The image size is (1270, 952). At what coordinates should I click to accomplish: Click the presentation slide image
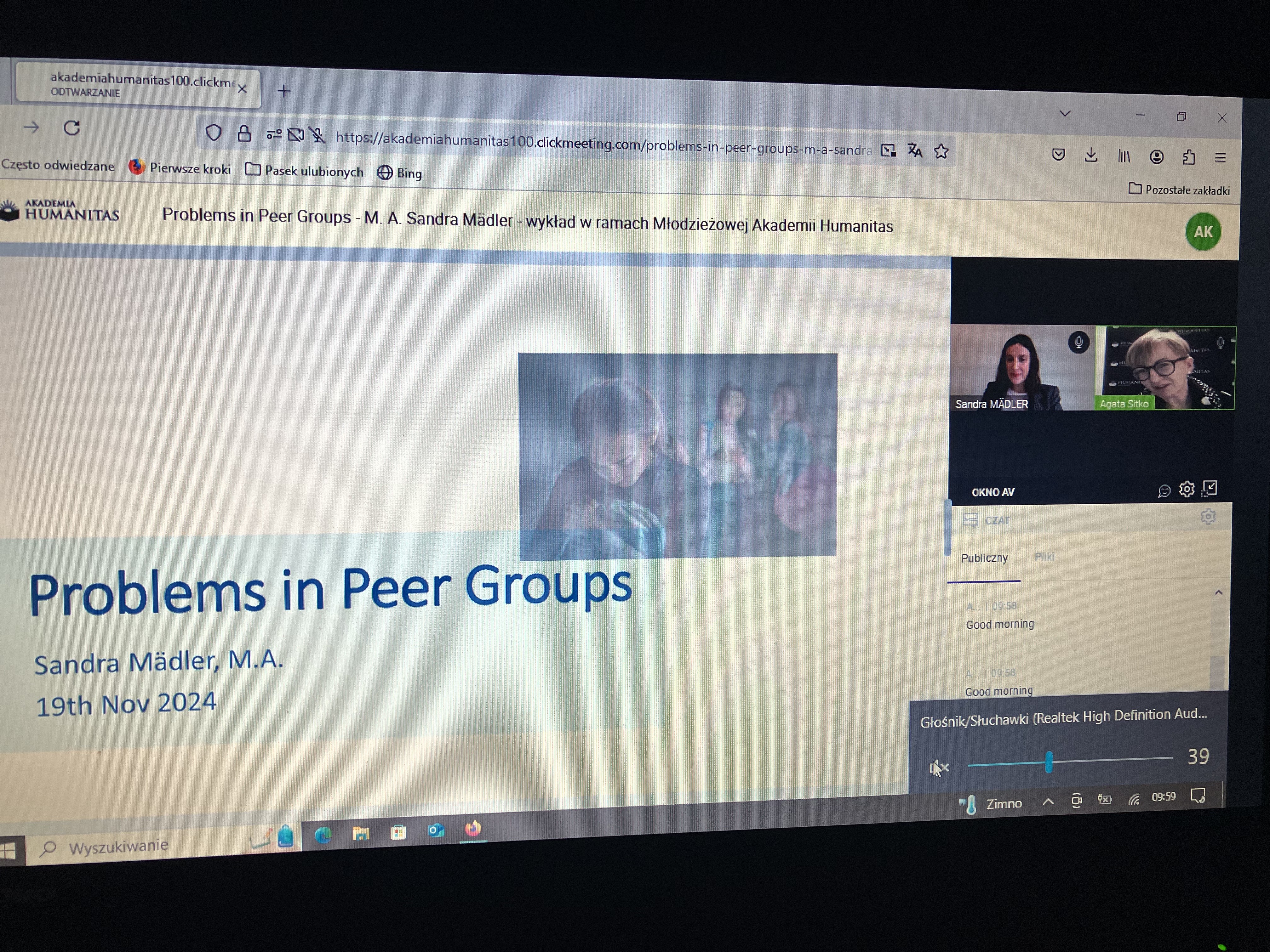(678, 456)
